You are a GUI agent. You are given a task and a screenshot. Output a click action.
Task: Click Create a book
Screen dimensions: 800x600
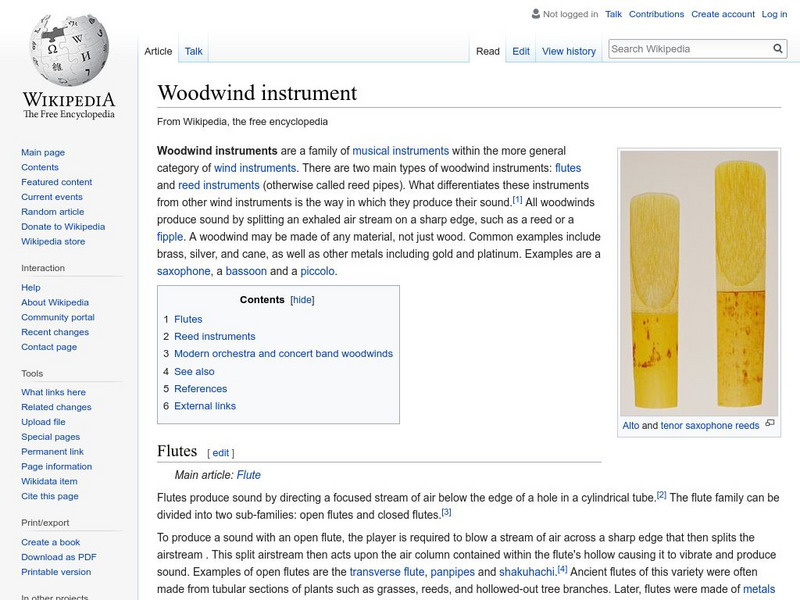click(x=51, y=542)
